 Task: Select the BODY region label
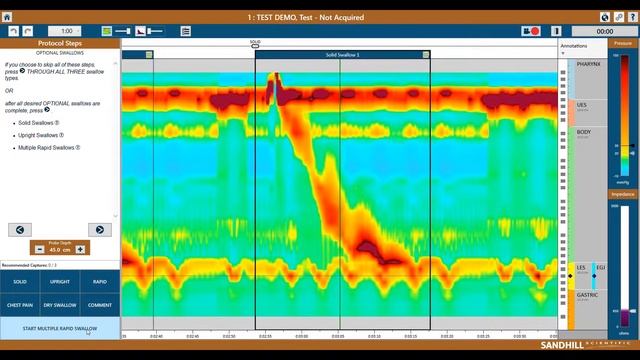[584, 132]
